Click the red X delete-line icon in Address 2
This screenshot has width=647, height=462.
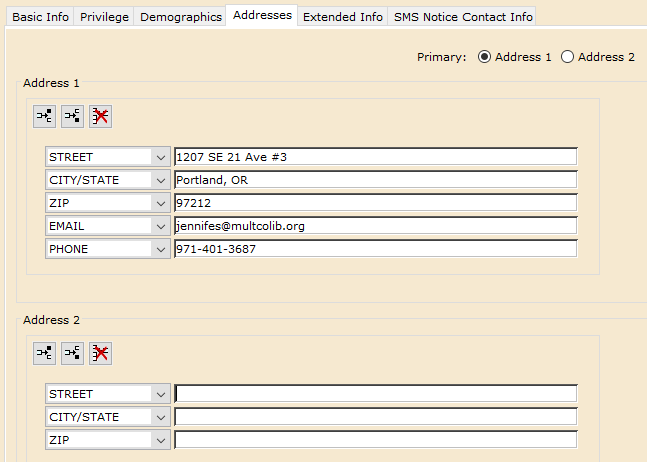[100, 353]
